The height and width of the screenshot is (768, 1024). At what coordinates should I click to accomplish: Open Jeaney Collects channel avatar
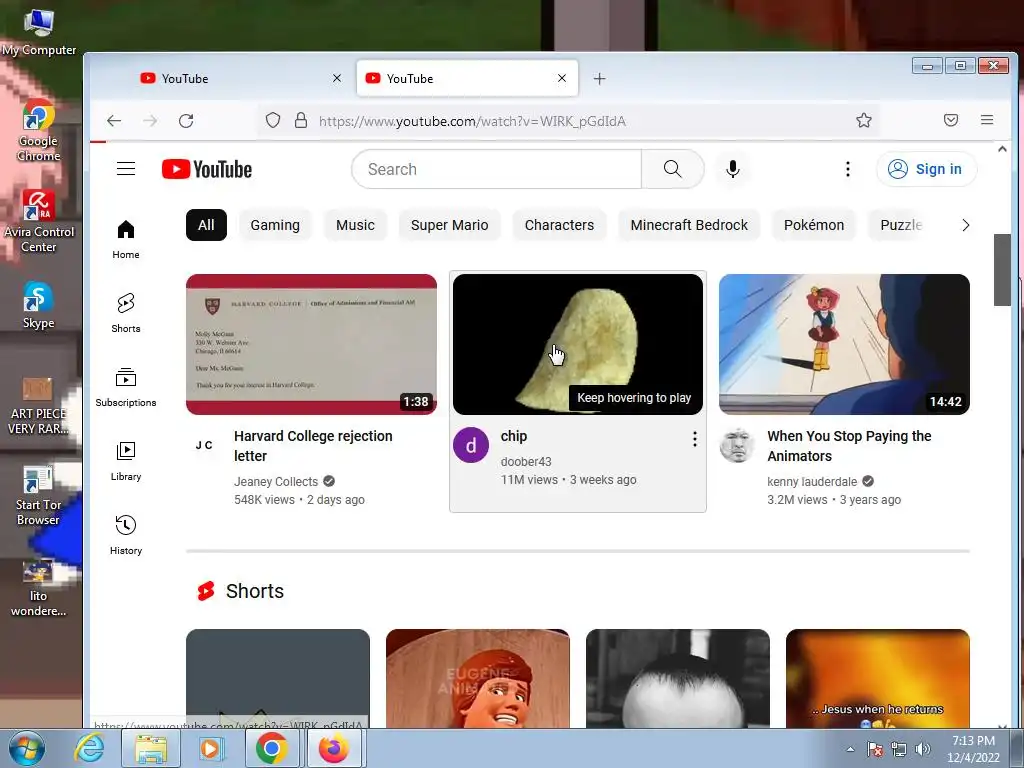(204, 445)
